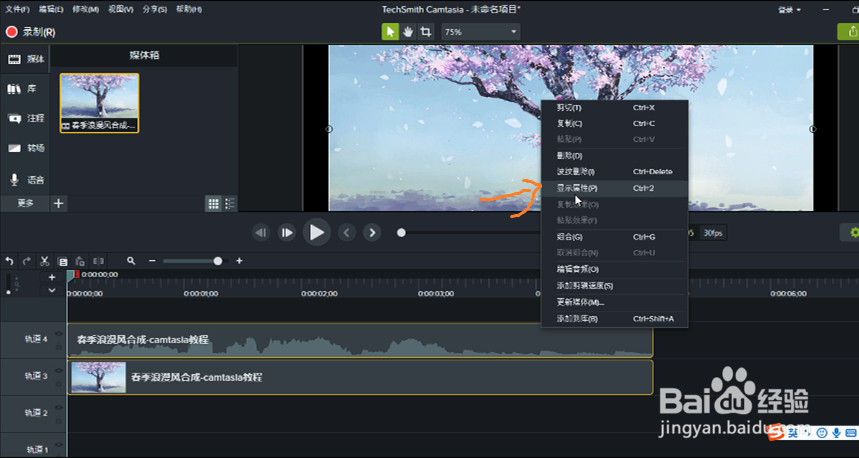Zoom out timeline with minus button
This screenshot has height=458, width=859.
(x=152, y=261)
